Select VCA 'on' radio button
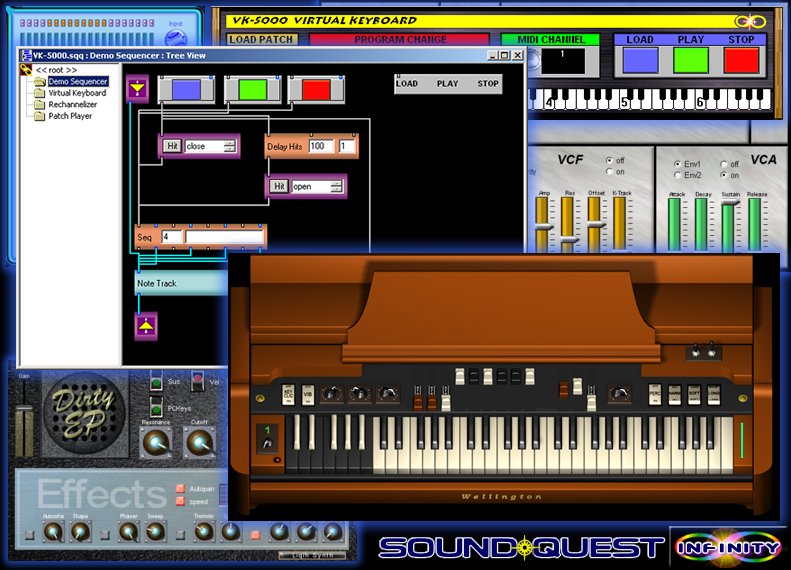 click(x=724, y=175)
